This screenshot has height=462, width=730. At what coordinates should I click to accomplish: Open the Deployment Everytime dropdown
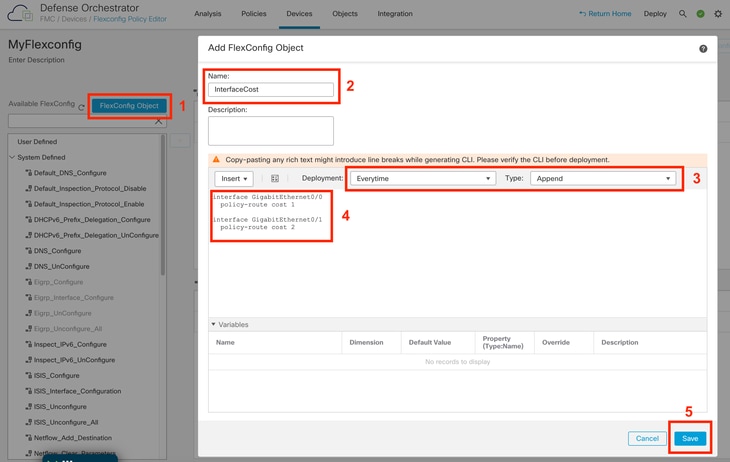point(423,178)
